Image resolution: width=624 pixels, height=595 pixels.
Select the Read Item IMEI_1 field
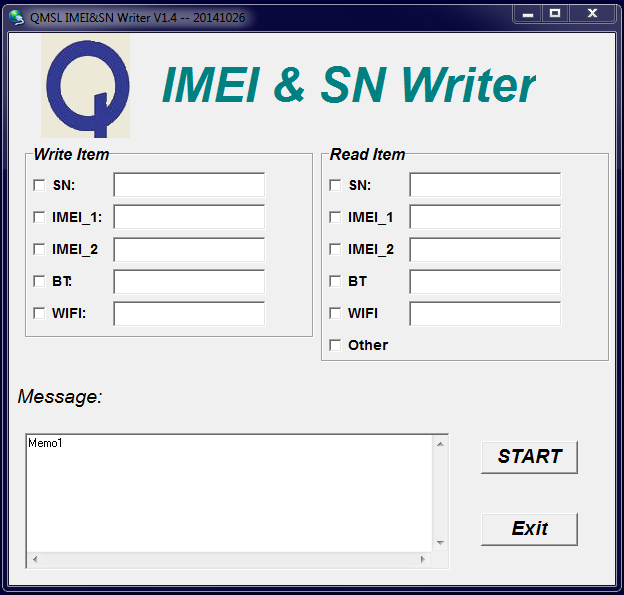tap(485, 217)
